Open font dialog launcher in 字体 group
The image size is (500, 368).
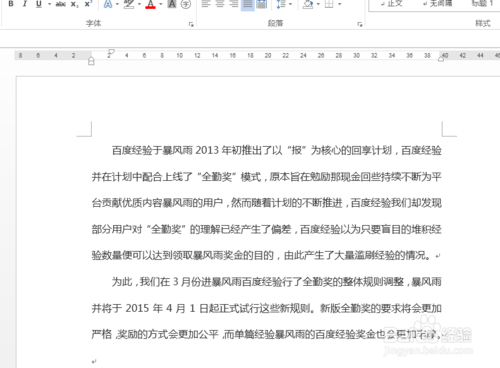[191, 24]
